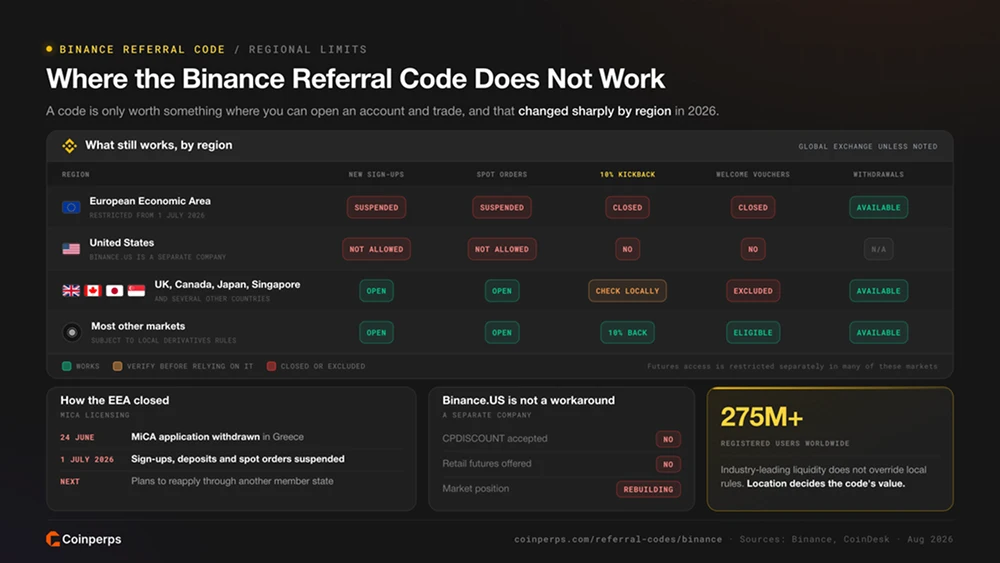Click the 24 JUNE timeline date
Screen dimensions: 1000x563
pos(77,437)
